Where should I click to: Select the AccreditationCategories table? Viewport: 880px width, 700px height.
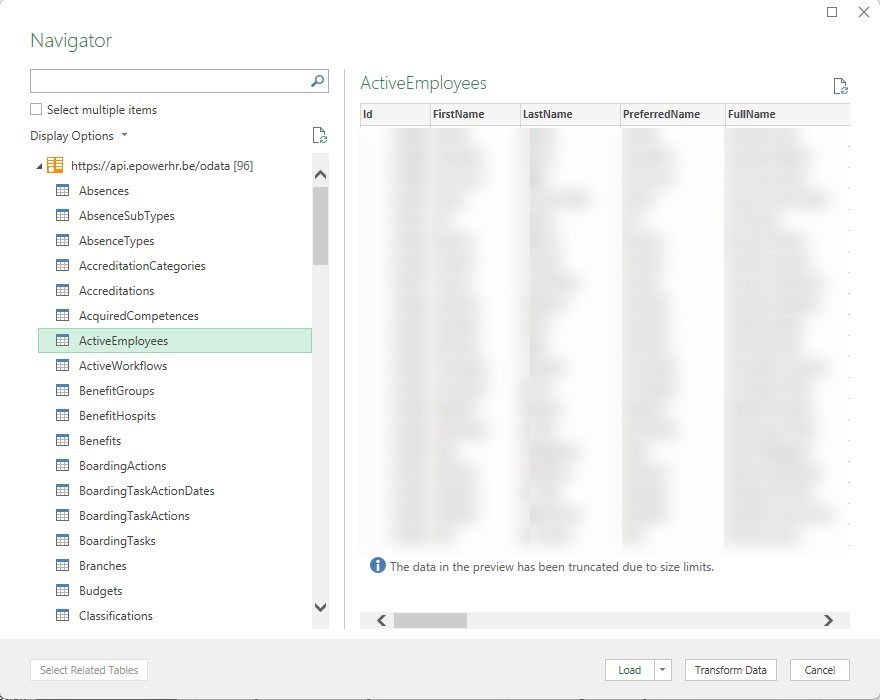click(175, 266)
